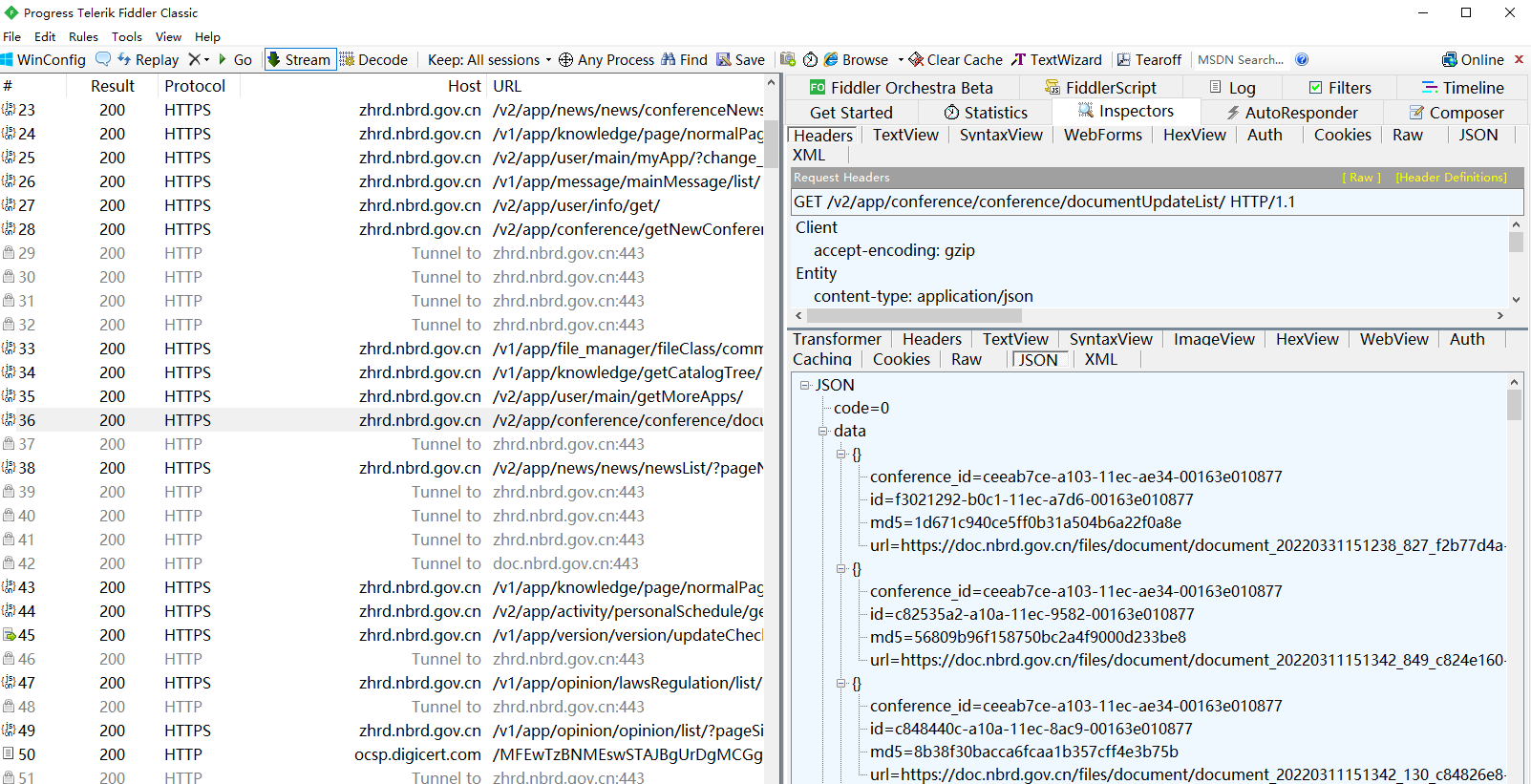The height and width of the screenshot is (784, 1531).
Task: Open the Statistics tab
Action: click(x=986, y=113)
